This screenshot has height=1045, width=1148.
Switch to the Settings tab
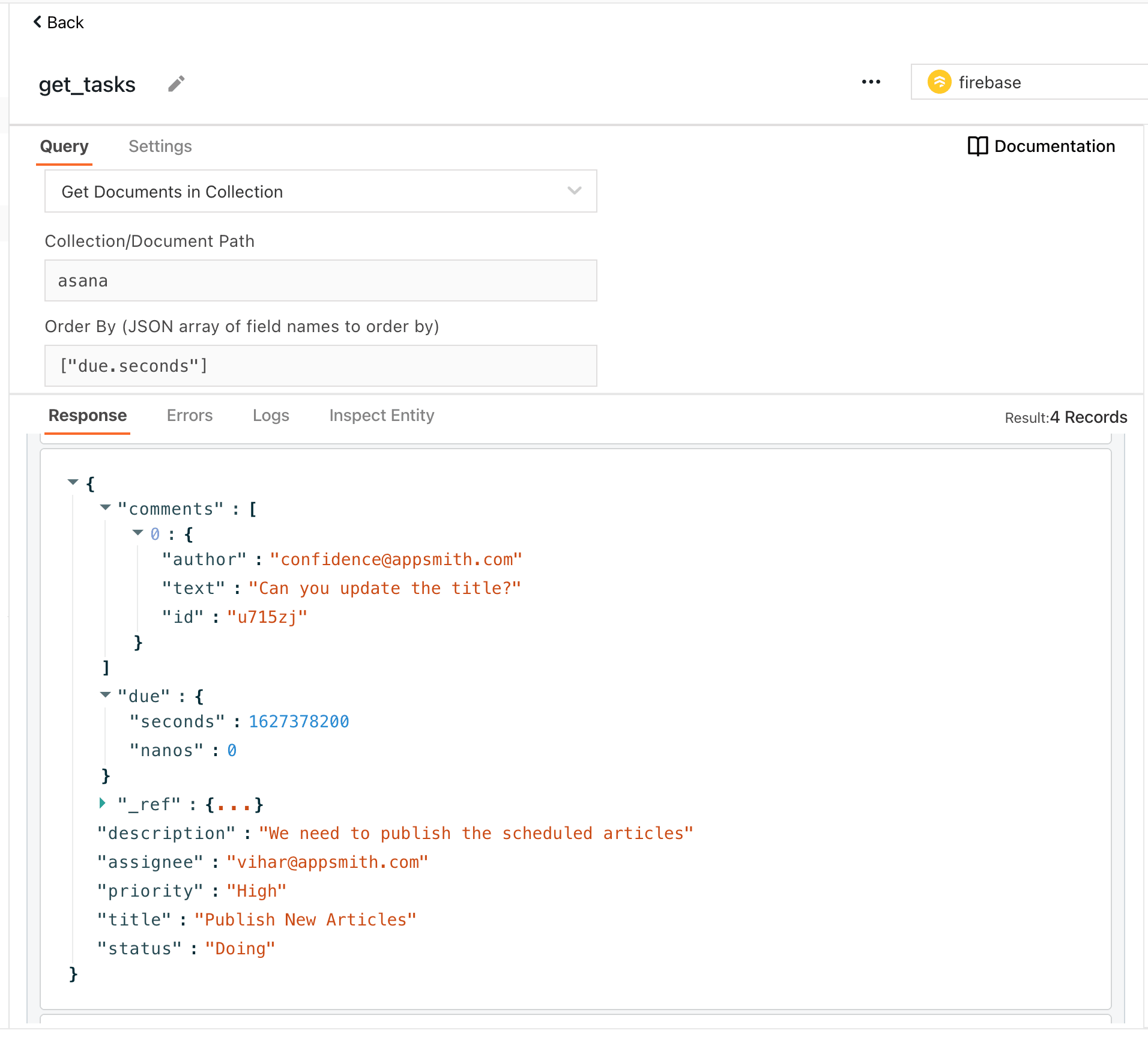(160, 147)
